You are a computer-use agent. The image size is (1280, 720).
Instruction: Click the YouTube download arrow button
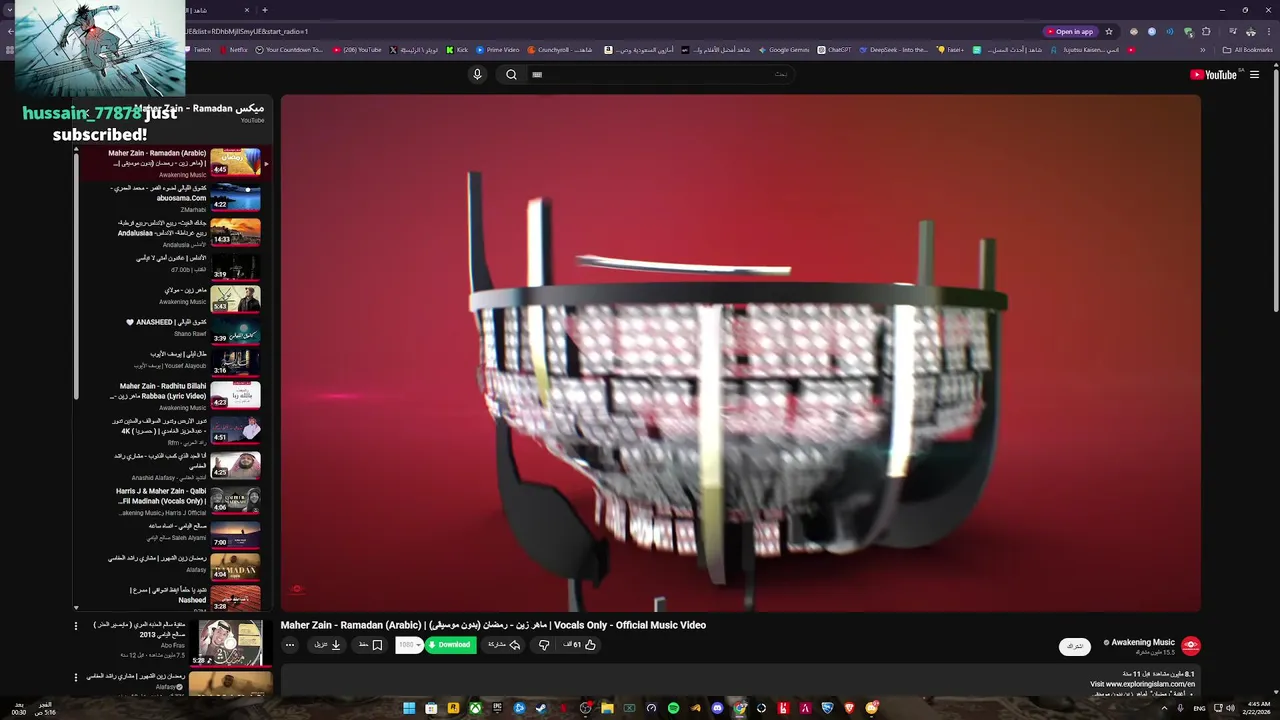click(328, 645)
